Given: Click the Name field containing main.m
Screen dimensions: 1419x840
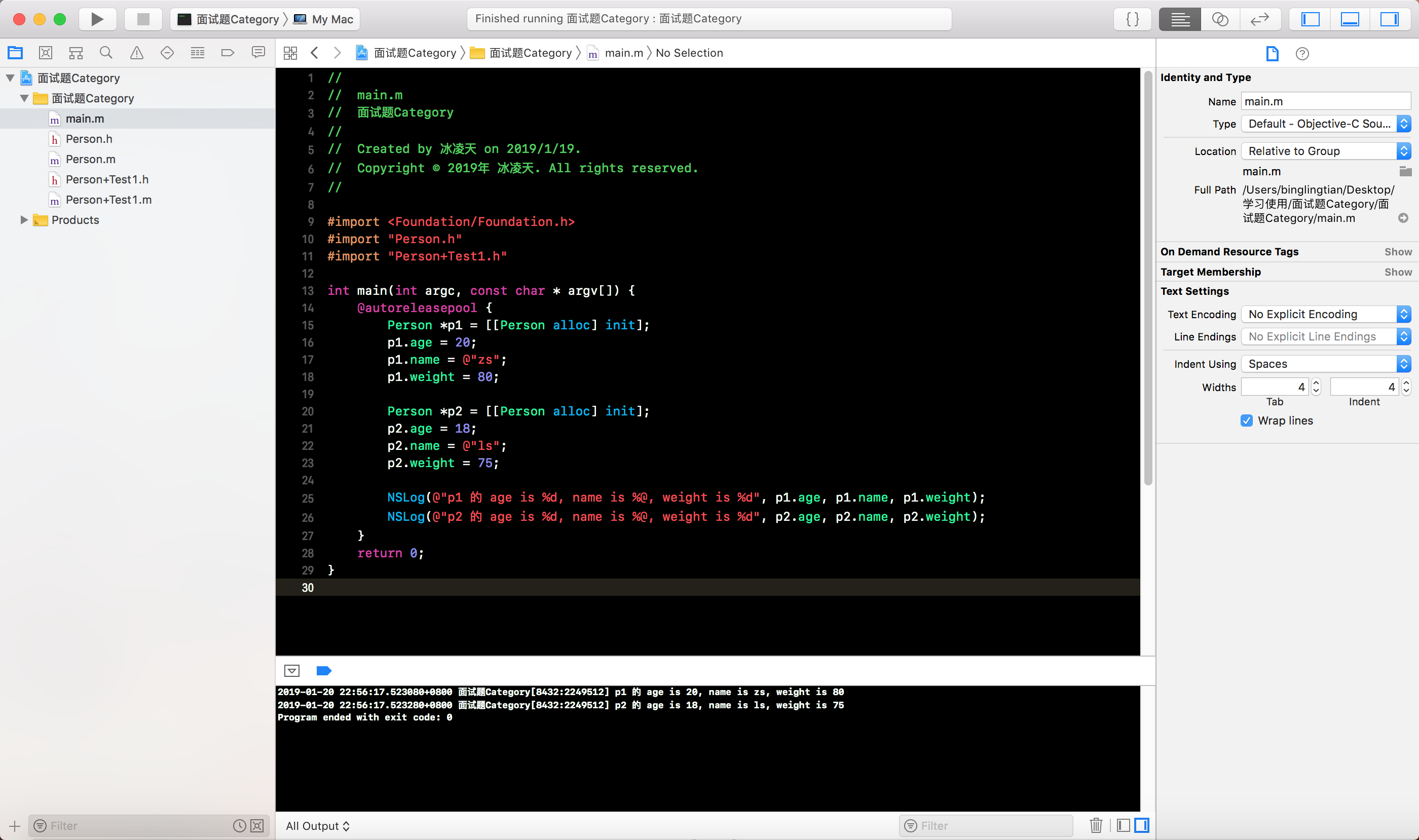Looking at the screenshot, I should click(x=1325, y=101).
